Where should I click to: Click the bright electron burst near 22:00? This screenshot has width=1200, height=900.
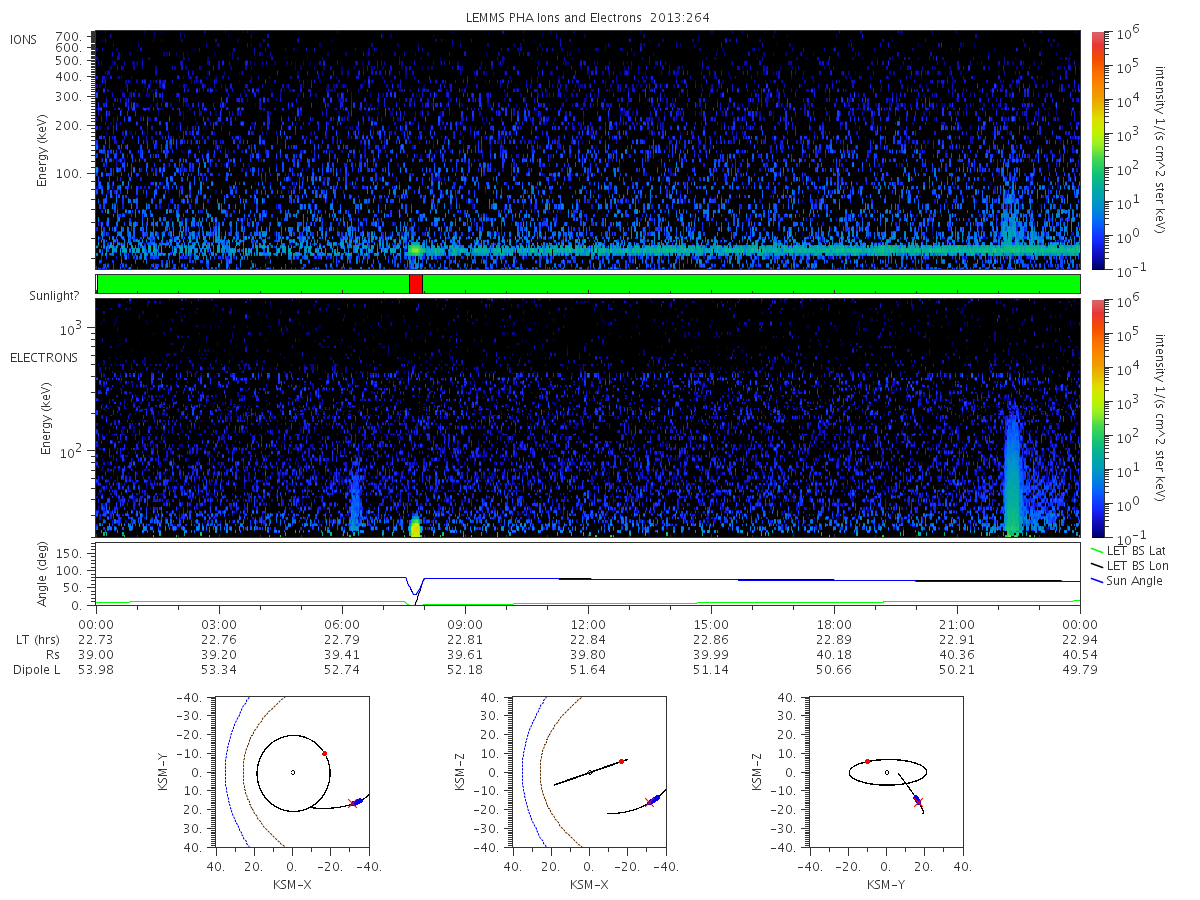click(x=1012, y=470)
